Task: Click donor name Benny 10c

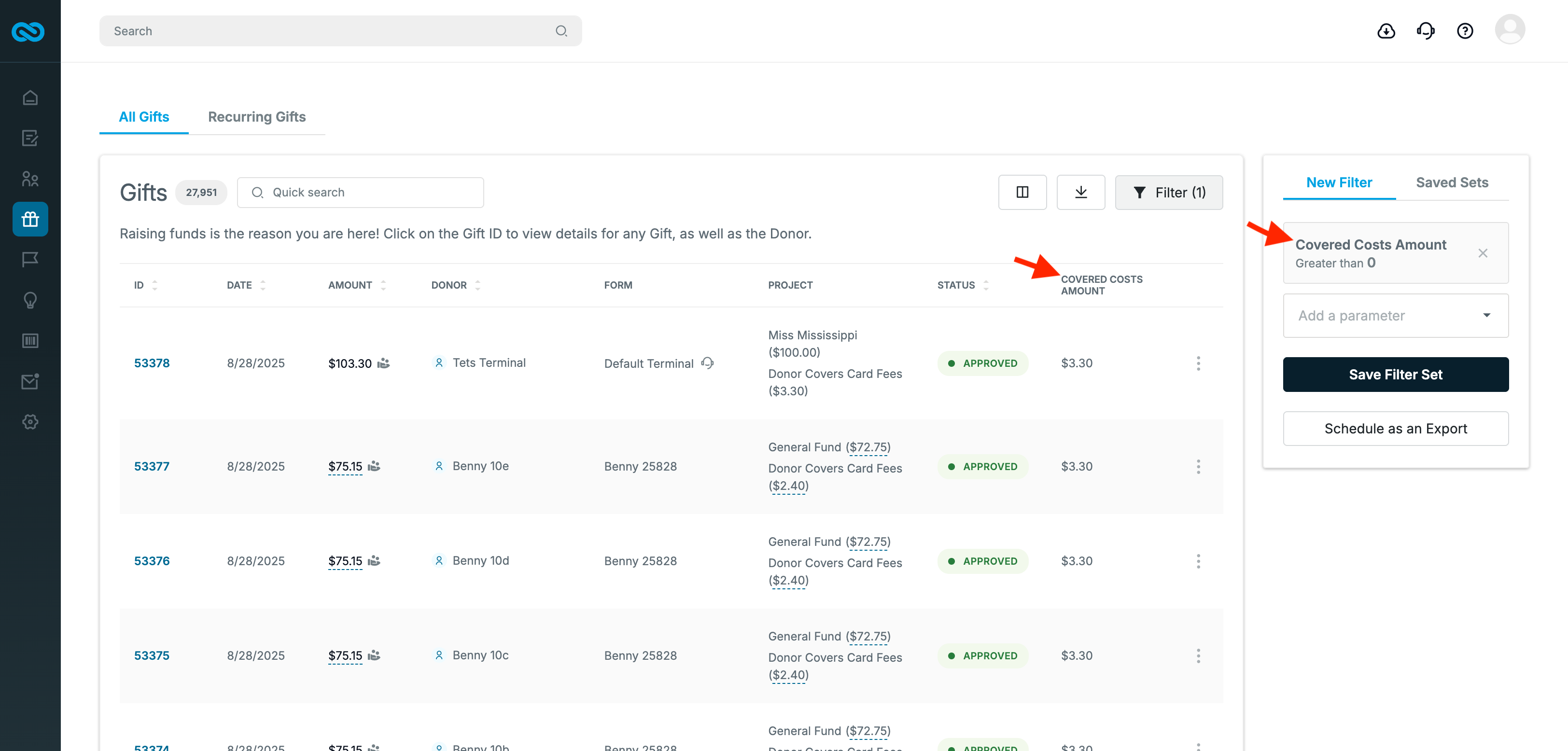Action: (x=480, y=655)
